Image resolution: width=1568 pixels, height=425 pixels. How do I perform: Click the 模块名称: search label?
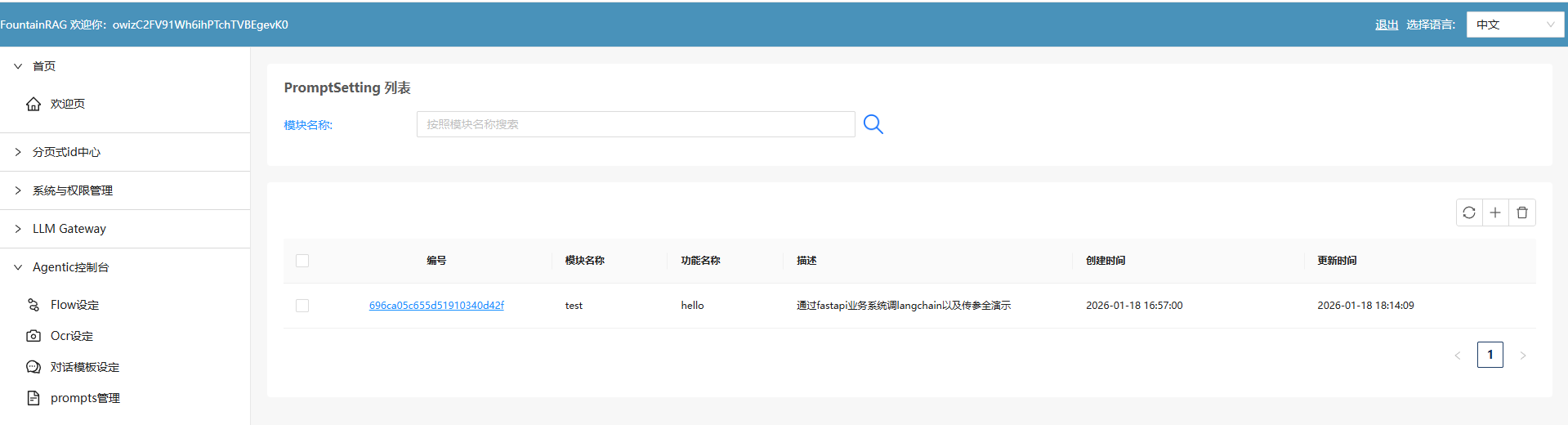tap(308, 125)
